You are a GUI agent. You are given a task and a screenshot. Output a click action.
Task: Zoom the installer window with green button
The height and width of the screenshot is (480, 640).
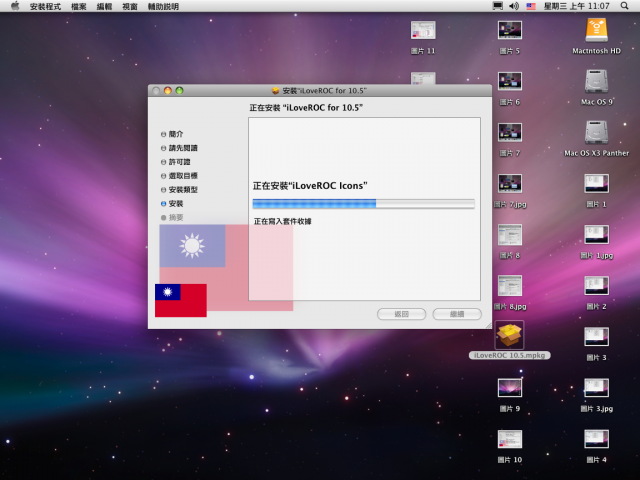pos(179,91)
